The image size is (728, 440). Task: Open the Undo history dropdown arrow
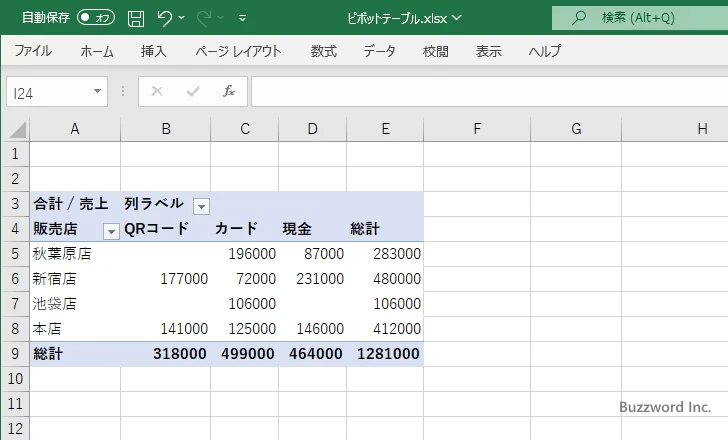[182, 18]
